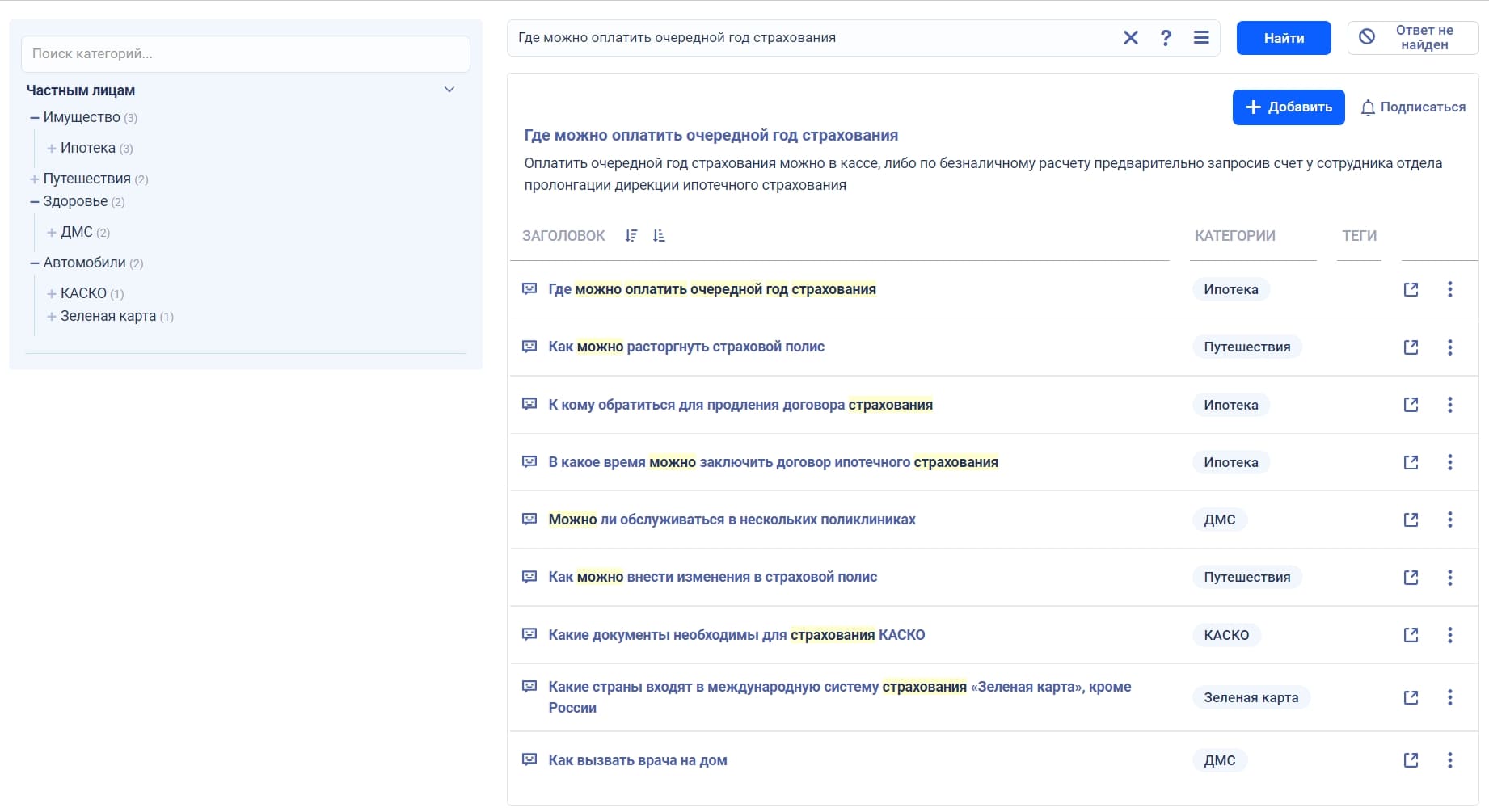The image size is (1489, 812).
Task: Open external link for КАСКО documents row
Action: (1411, 635)
